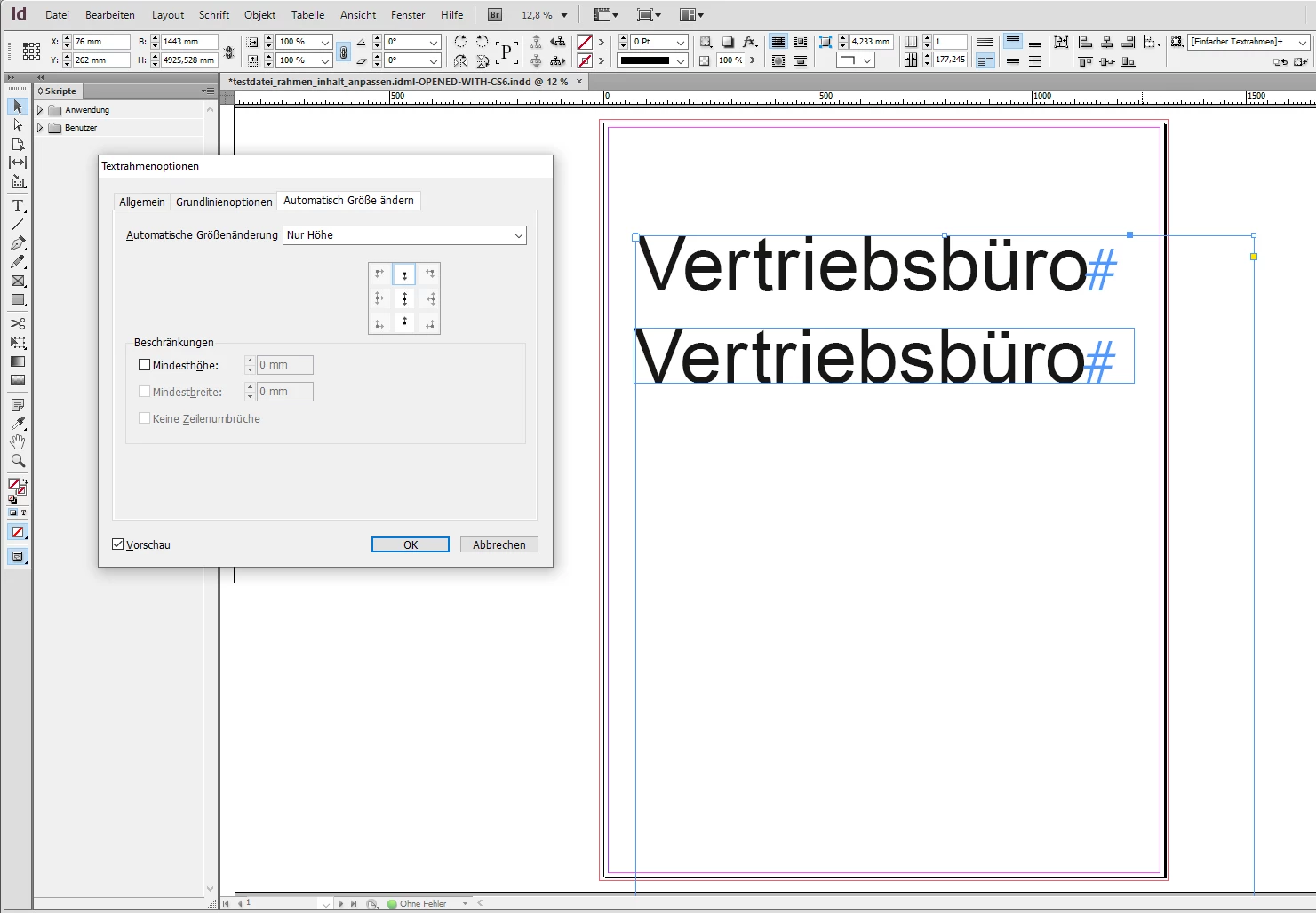Open the zoom level 12,8 % dropdown
The height and width of the screenshot is (913, 1316).
click(x=564, y=15)
